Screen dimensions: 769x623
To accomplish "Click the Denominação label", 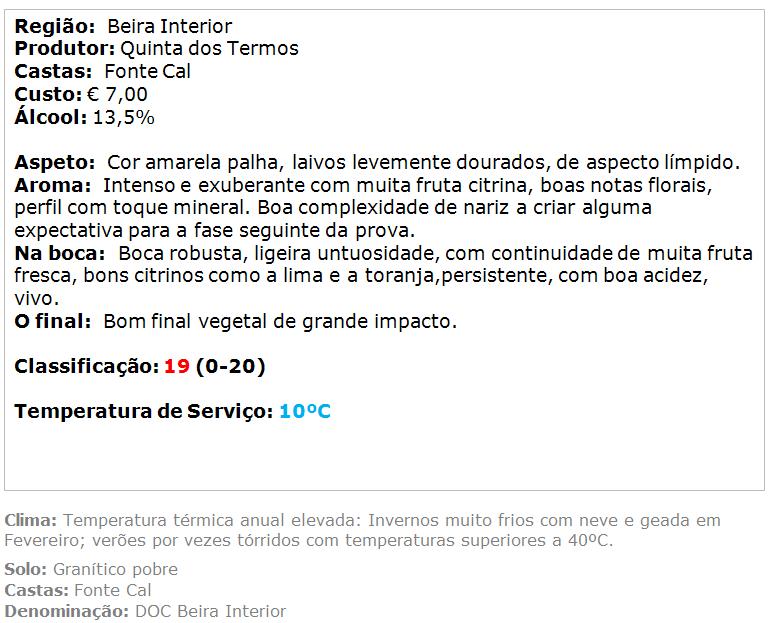I will pos(67,611).
